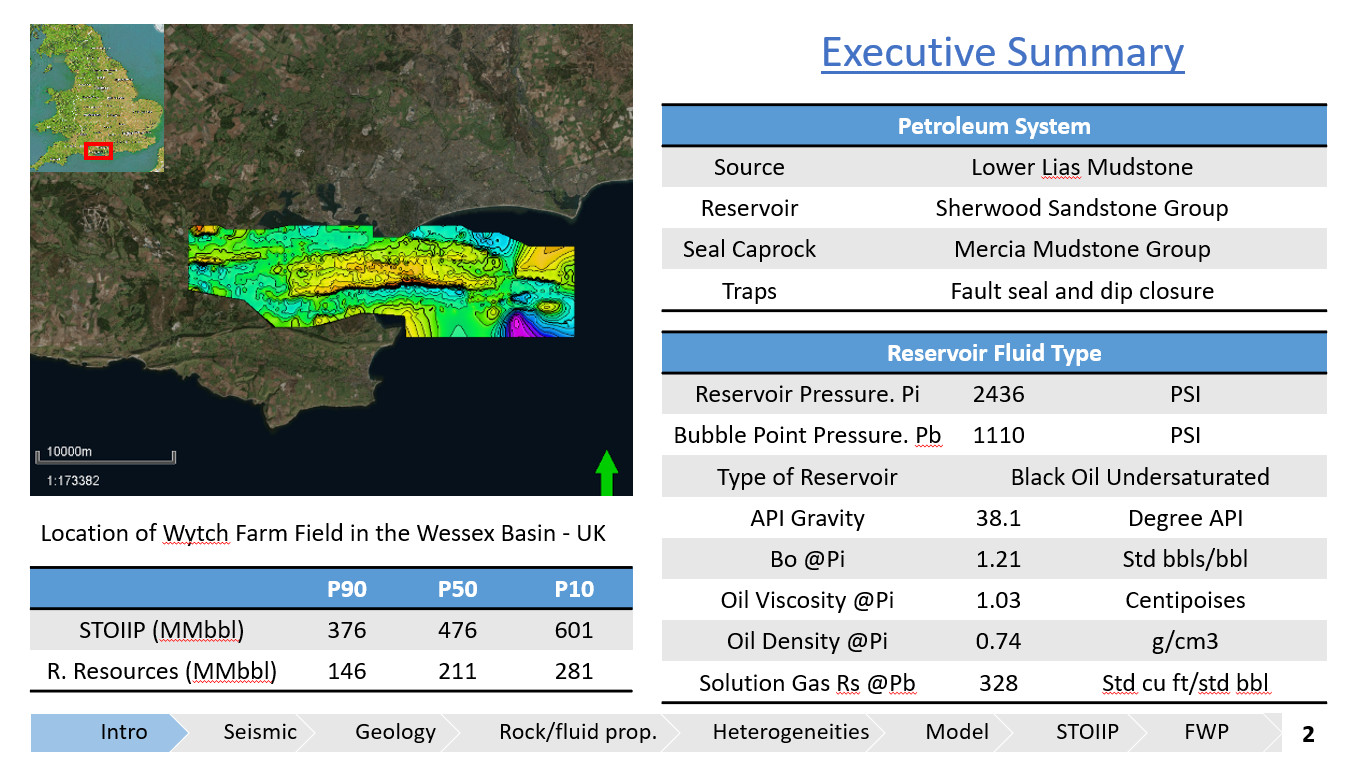1353x760 pixels.
Task: Click the Bubble Point Pressure. Pb label
Action: (807, 435)
